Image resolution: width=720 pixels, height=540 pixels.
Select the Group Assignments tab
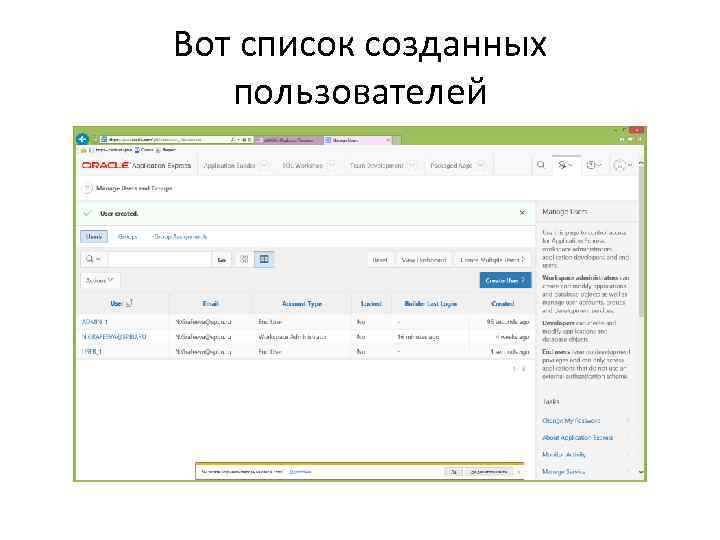180,236
